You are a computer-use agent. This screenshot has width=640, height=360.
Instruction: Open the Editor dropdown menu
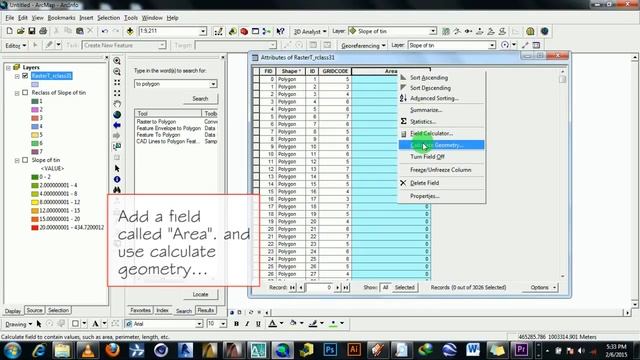pos(16,45)
